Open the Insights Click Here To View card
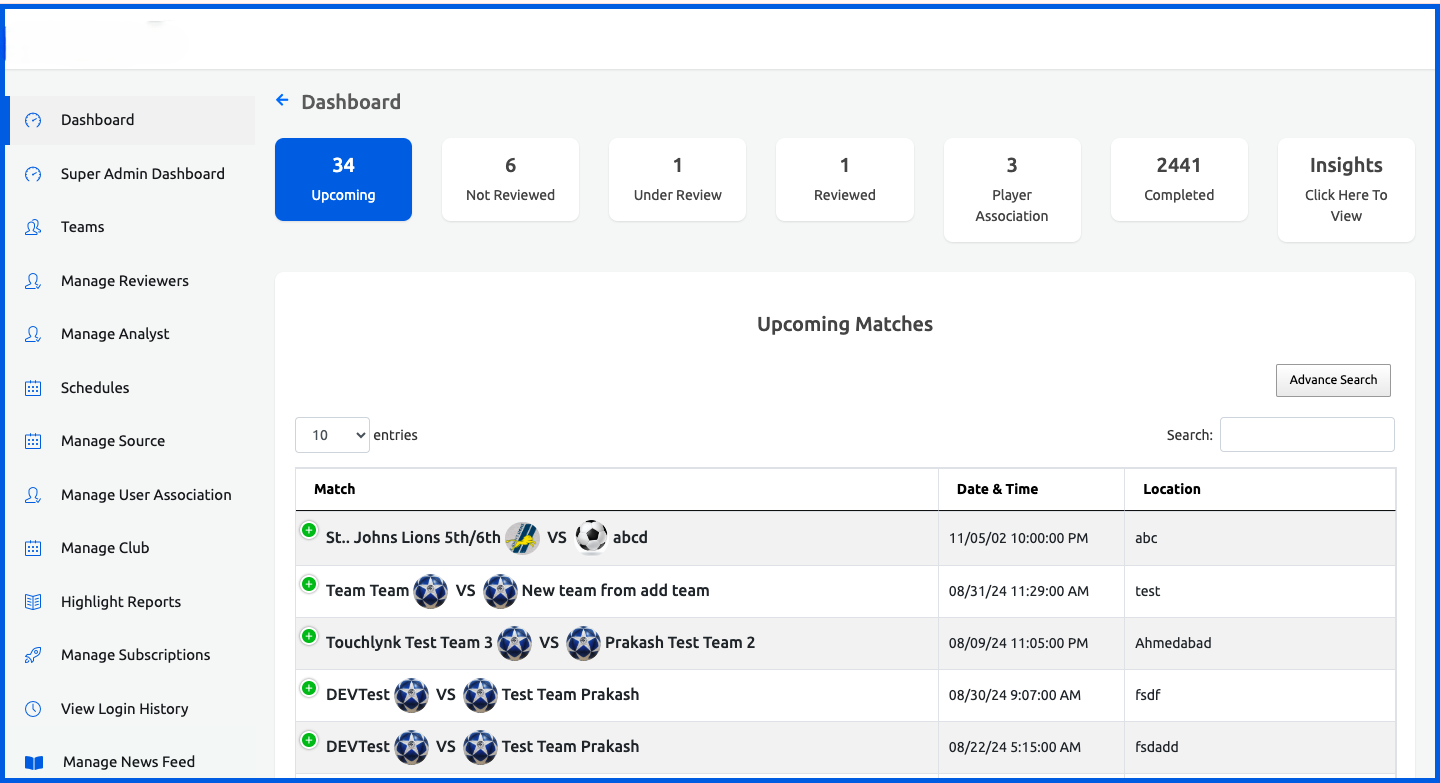Screen dimensions: 1440x783 (x=1346, y=190)
